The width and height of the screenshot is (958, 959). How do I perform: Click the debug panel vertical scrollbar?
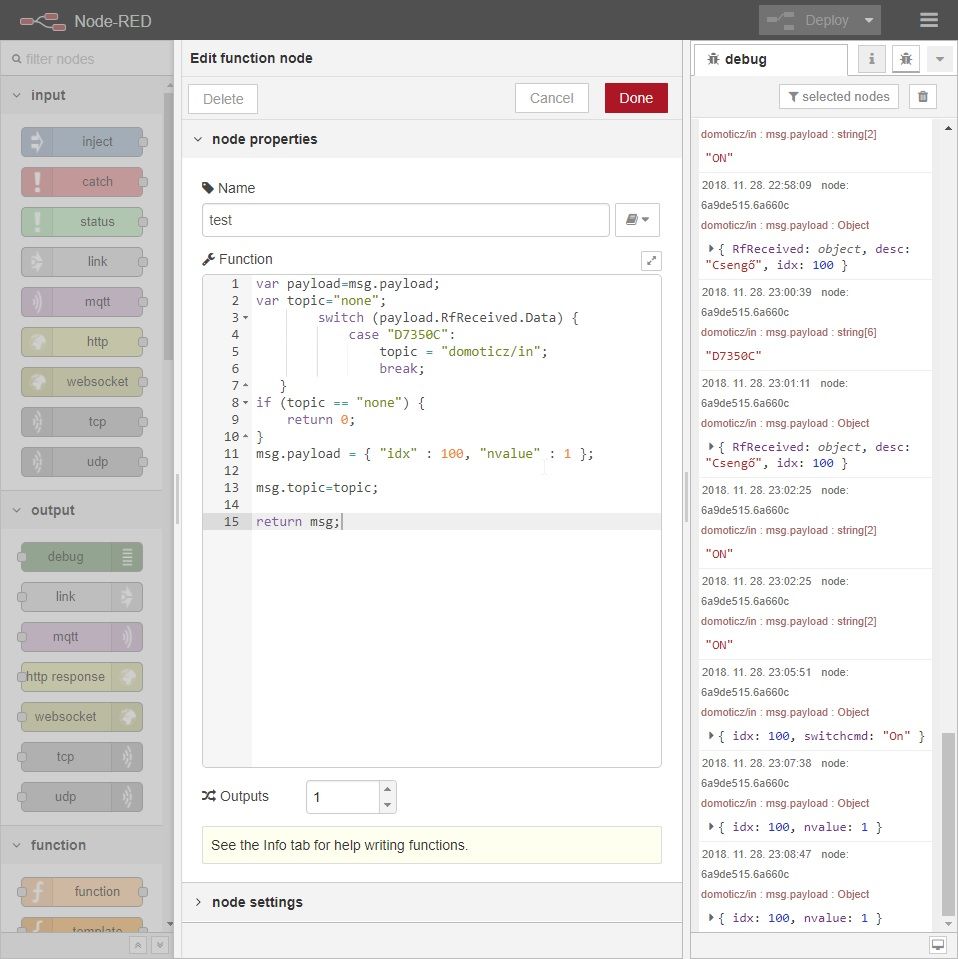pyautogui.click(x=948, y=823)
